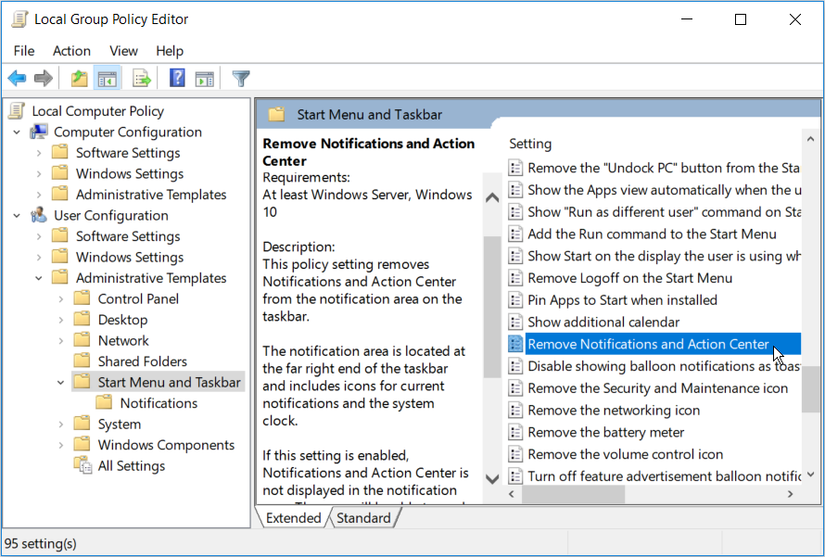
Task: Expand Software Settings under Computer Configuration
Action: coord(39,153)
